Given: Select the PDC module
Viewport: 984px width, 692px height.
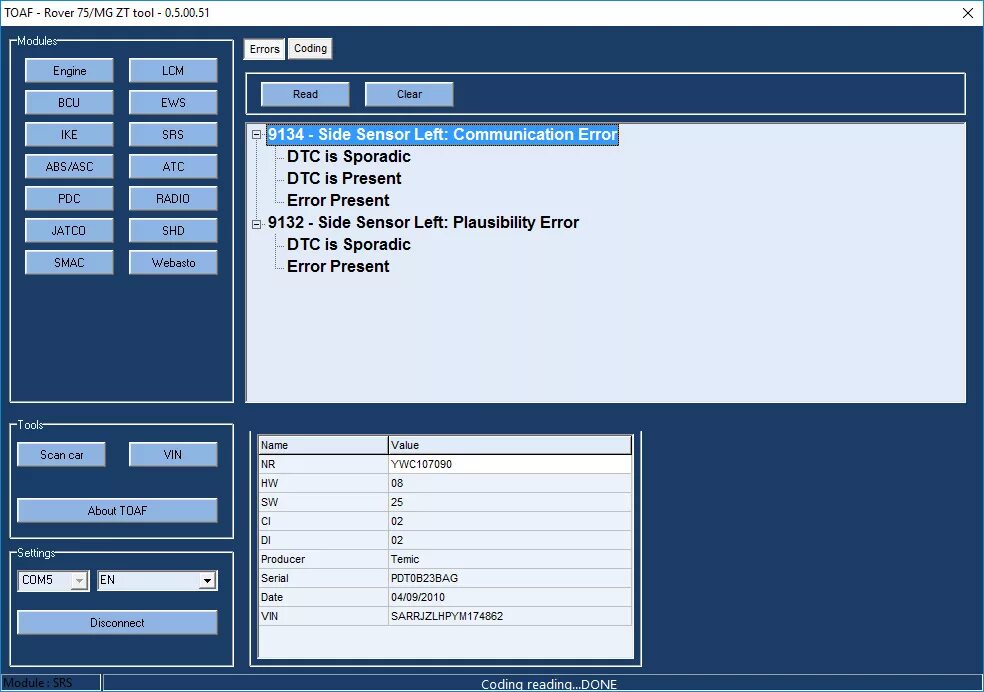Looking at the screenshot, I should click(69, 199).
